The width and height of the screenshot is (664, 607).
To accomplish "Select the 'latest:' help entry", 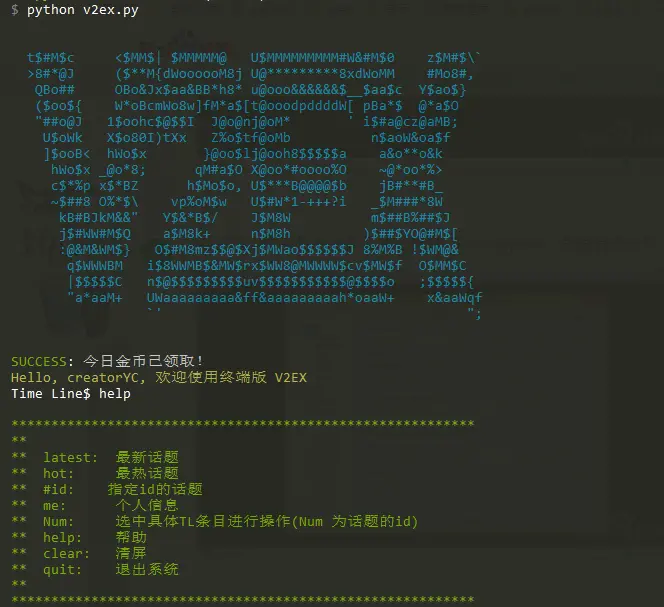I will 70,458.
